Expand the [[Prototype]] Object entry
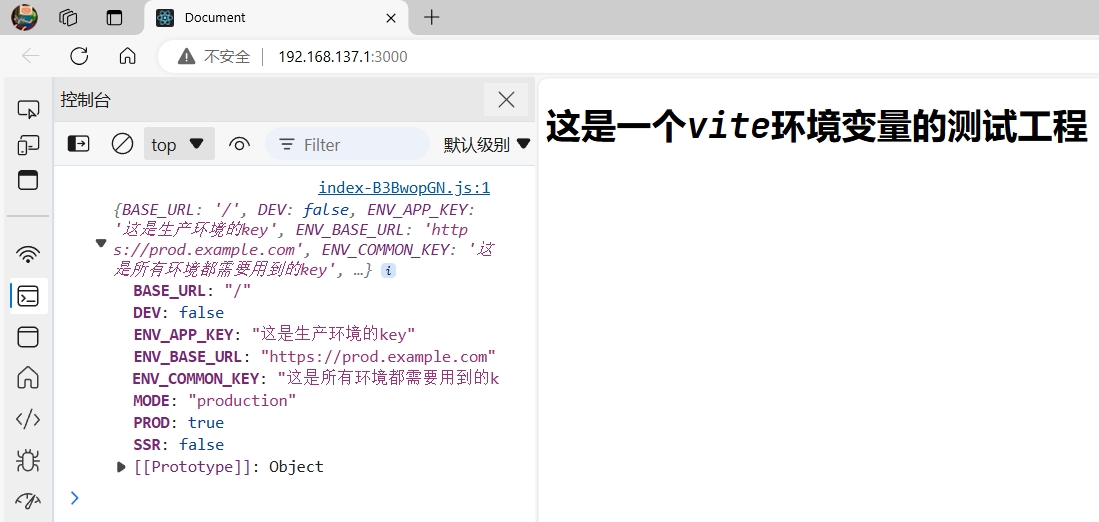 point(122,466)
